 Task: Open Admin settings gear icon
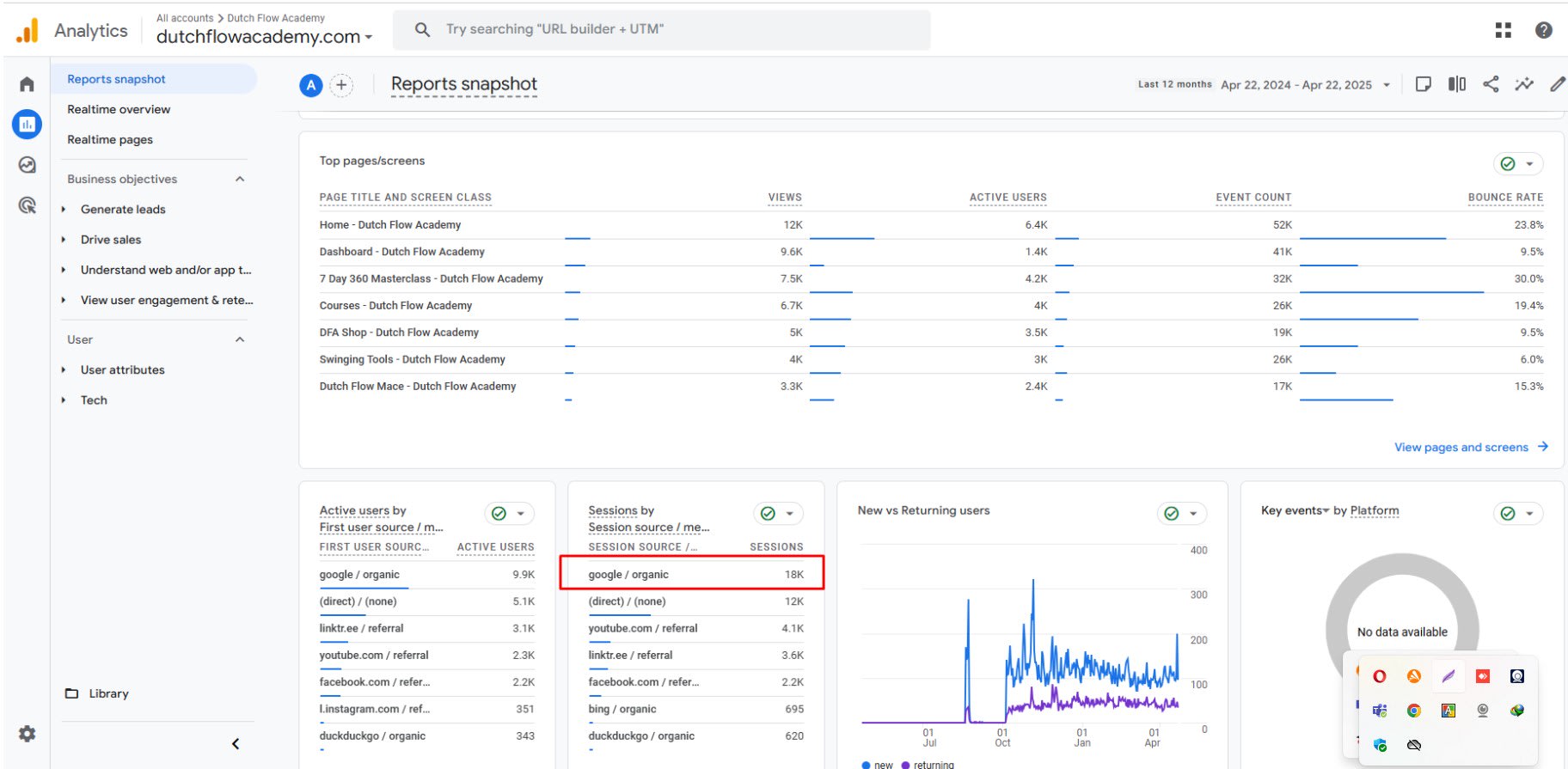coord(27,734)
